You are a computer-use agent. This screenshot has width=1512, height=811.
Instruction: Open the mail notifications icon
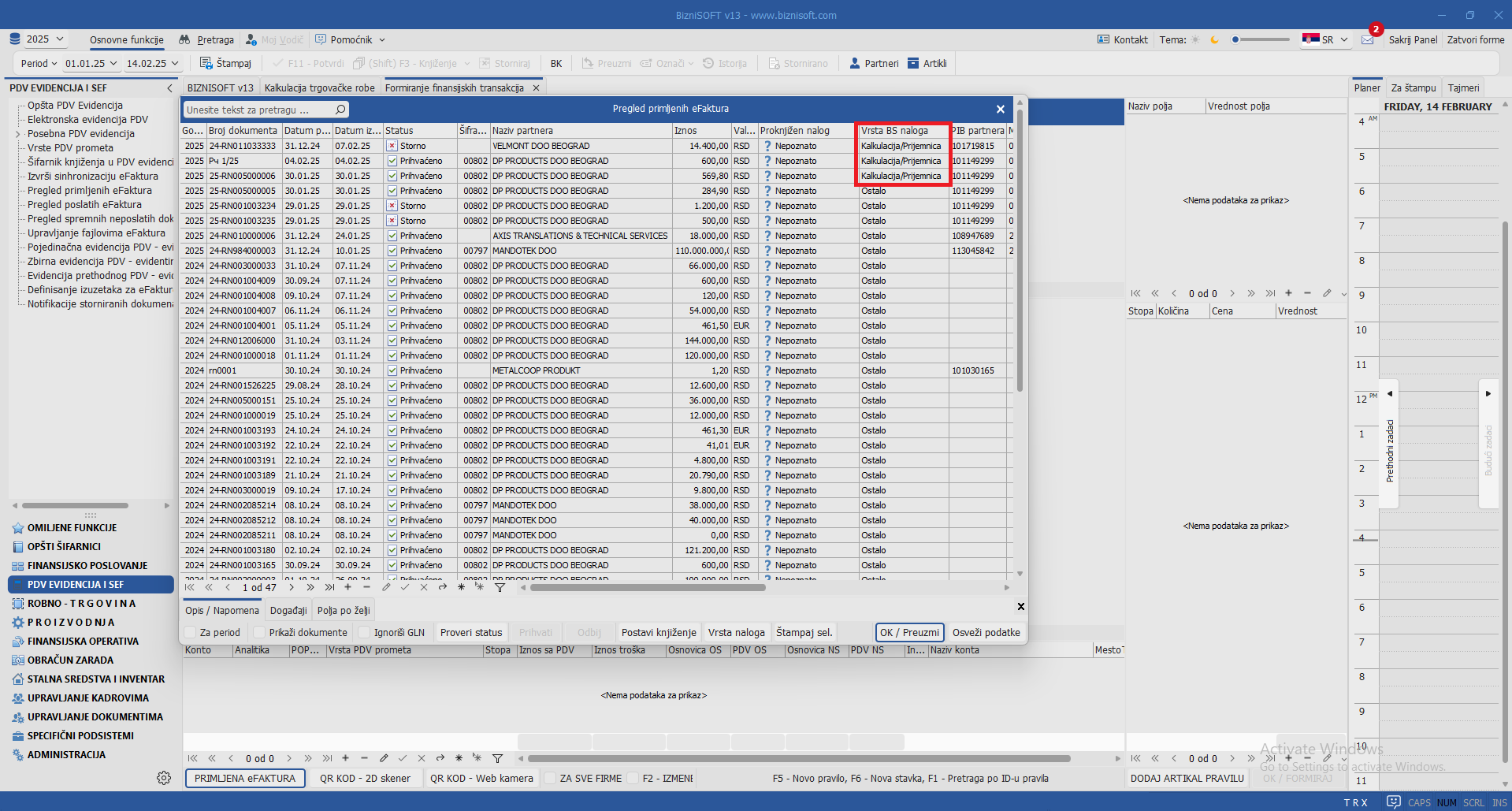pos(1368,39)
